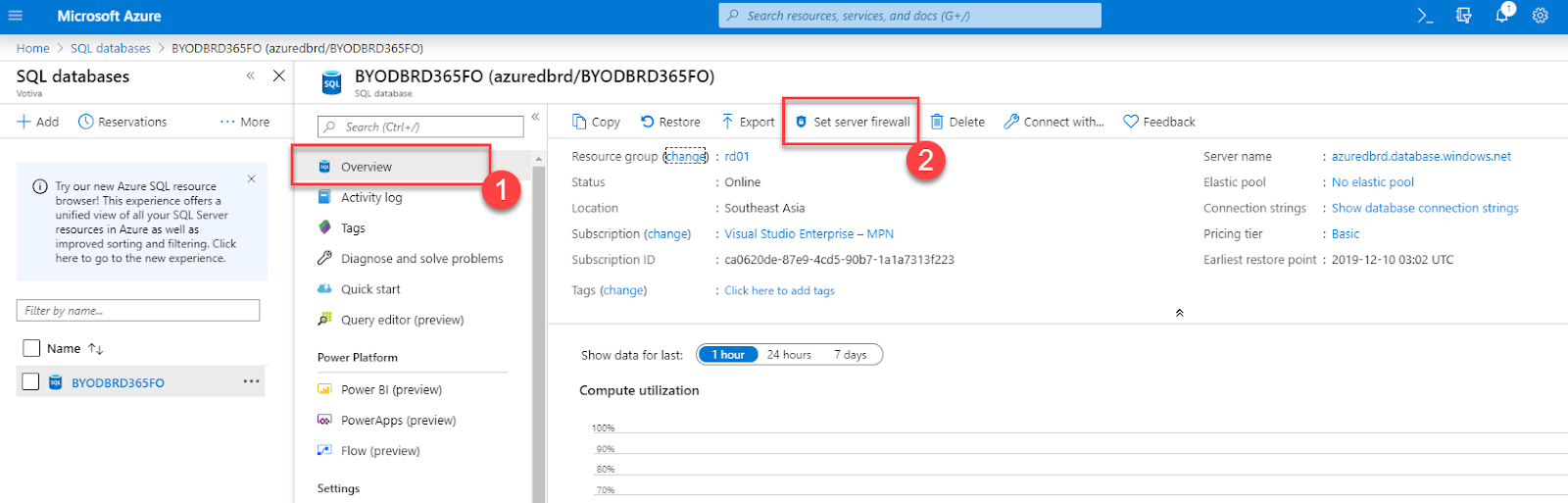1568x503 pixels.
Task: Click the Overview menu item icon
Action: click(324, 167)
